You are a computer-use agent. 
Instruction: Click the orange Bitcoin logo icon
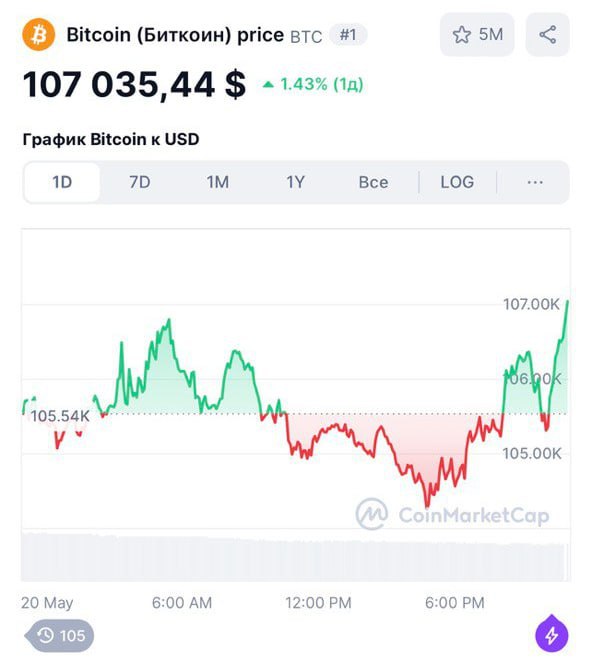pyautogui.click(x=39, y=34)
